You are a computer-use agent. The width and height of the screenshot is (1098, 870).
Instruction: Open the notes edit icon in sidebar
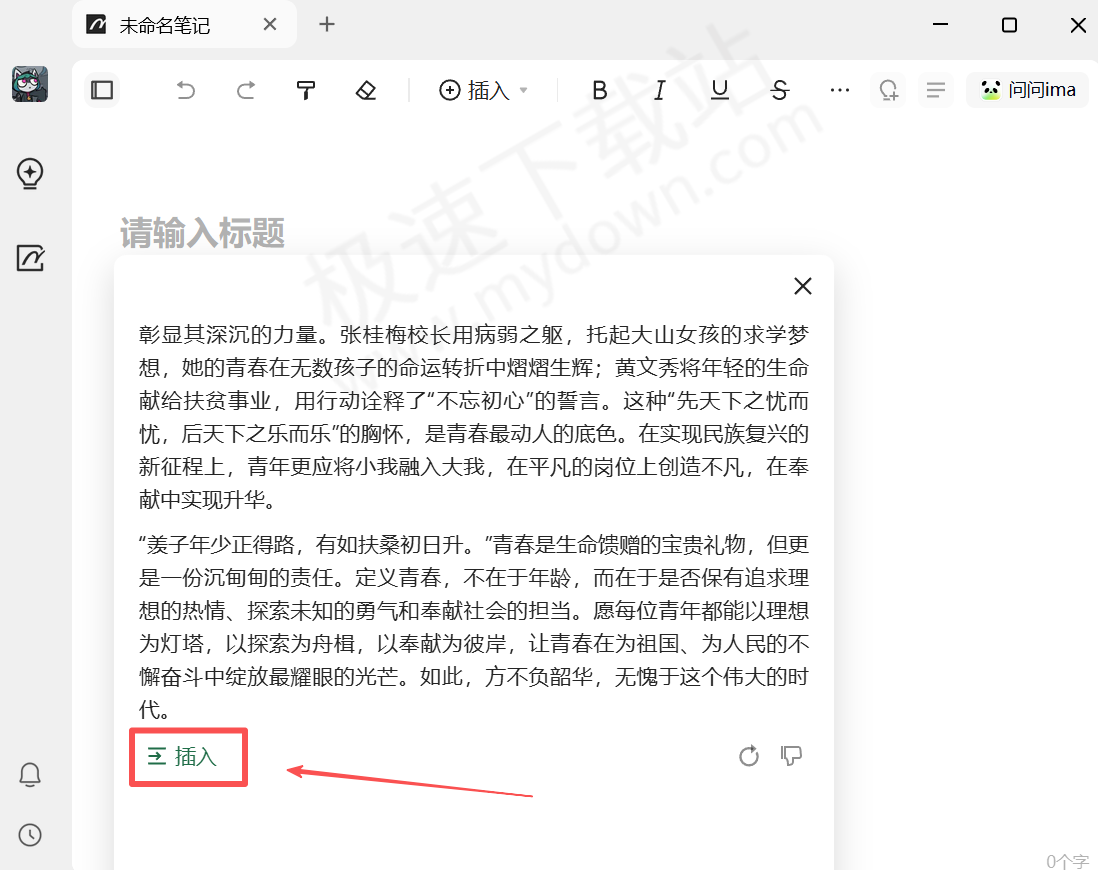coord(30,258)
